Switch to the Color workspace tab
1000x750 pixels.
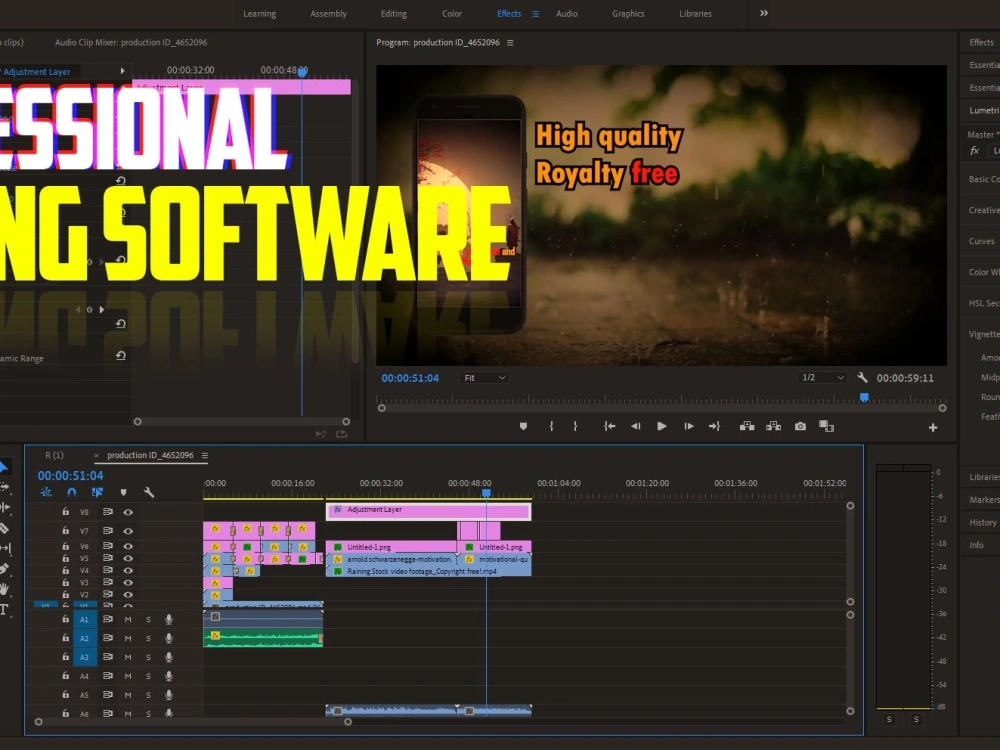(452, 14)
